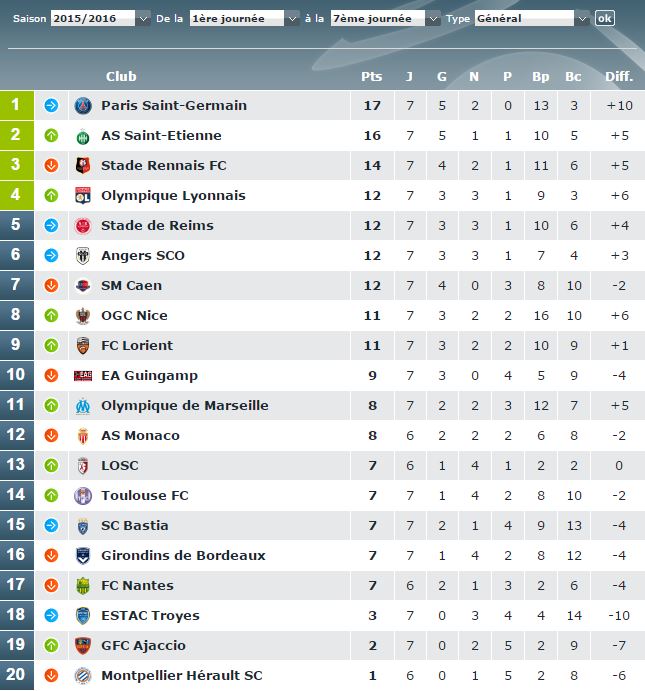Click the Girondins de Bordeaux crest
Image resolution: width=645 pixels, height=691 pixels.
click(83, 556)
